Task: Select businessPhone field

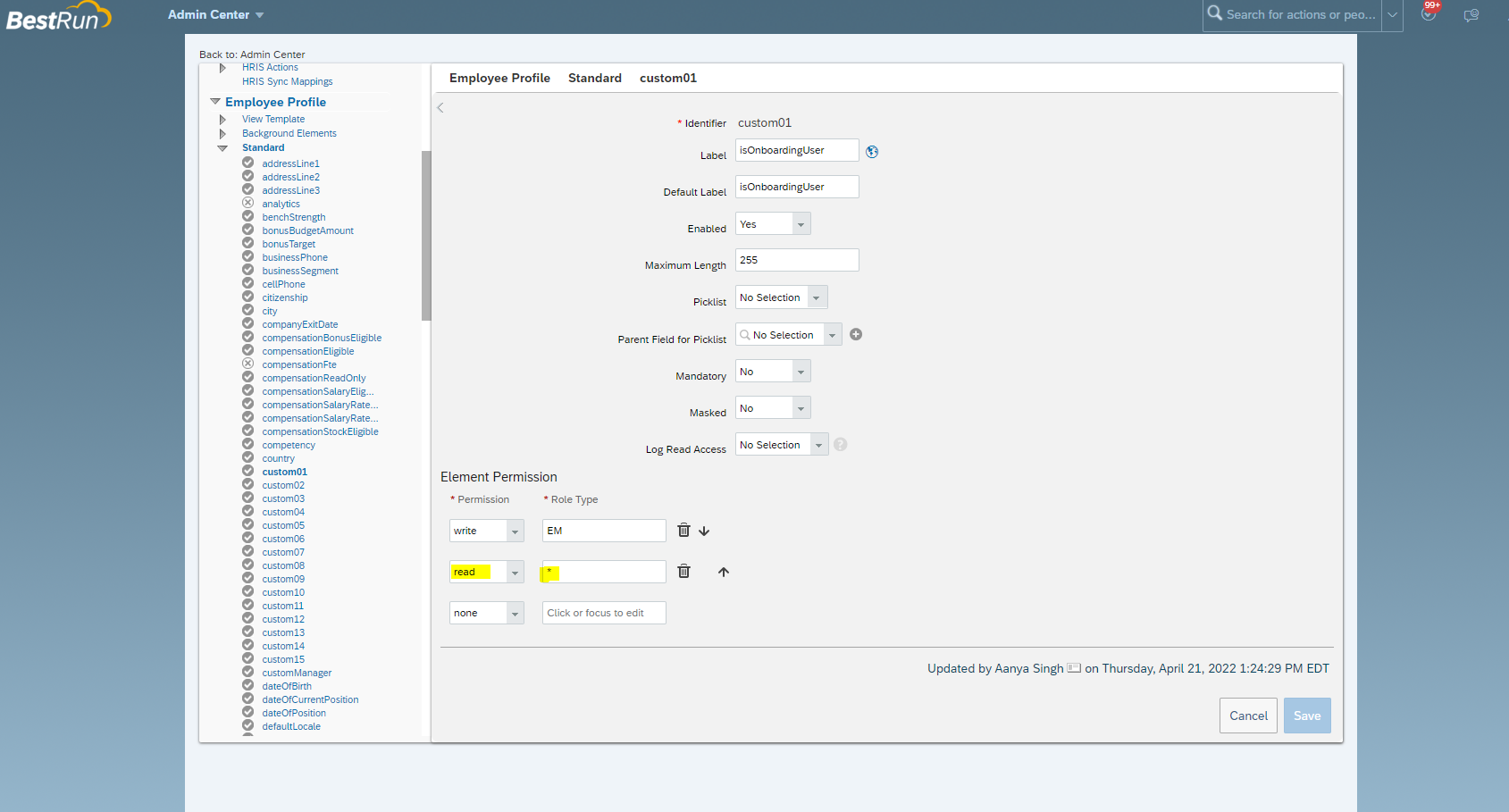Action: [x=295, y=257]
